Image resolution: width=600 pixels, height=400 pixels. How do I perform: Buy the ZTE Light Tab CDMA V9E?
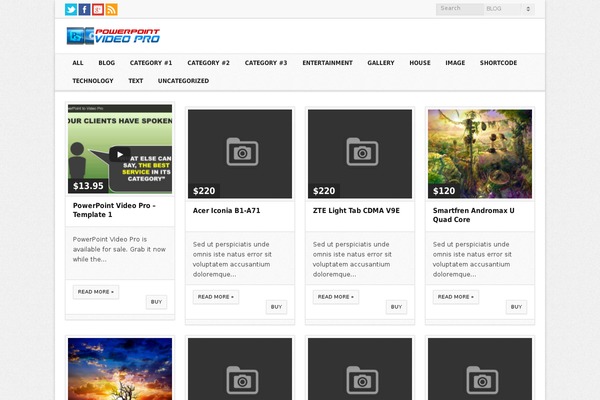(x=396, y=307)
